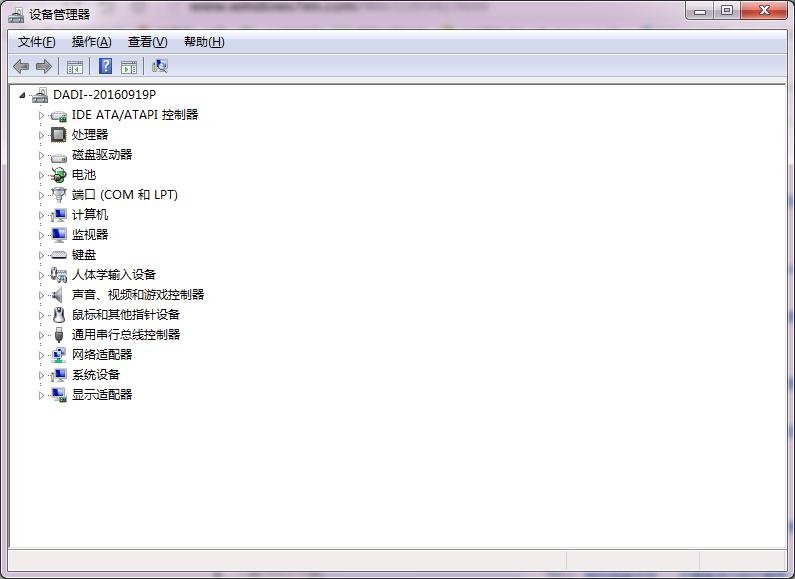Select the 端口 (COM 和 LPT) label

(x=125, y=195)
